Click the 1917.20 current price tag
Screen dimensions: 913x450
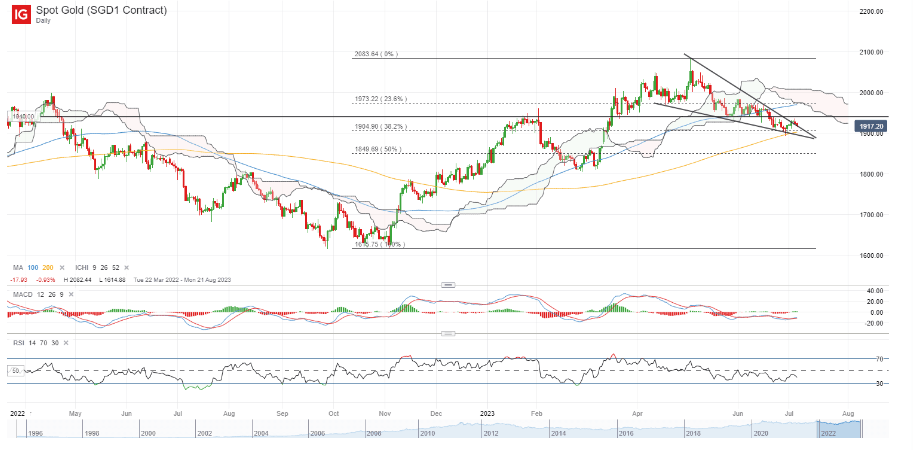[871, 125]
